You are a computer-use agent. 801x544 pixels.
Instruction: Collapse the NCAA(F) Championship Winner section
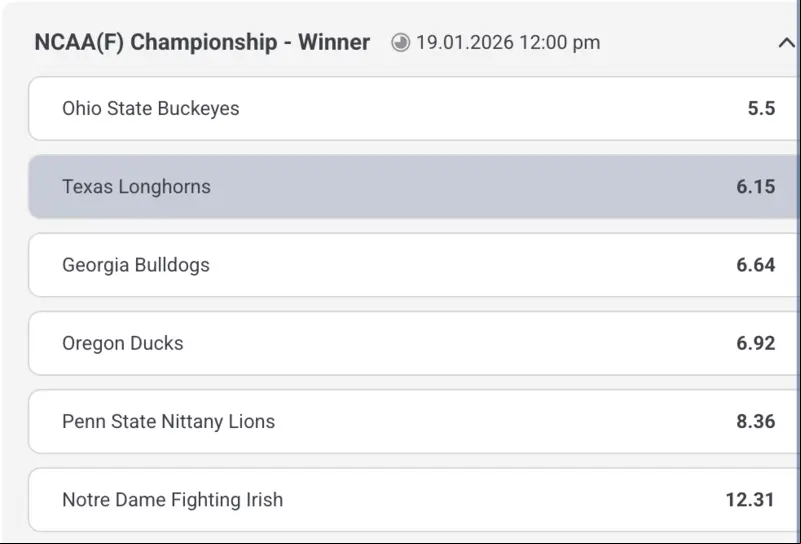[x=786, y=43]
